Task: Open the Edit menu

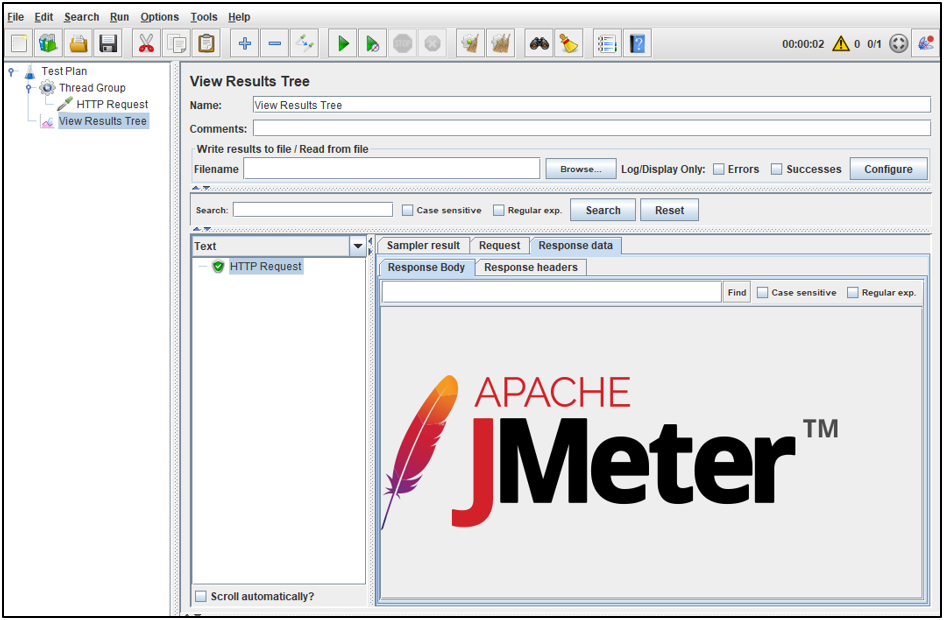Action: pyautogui.click(x=44, y=17)
